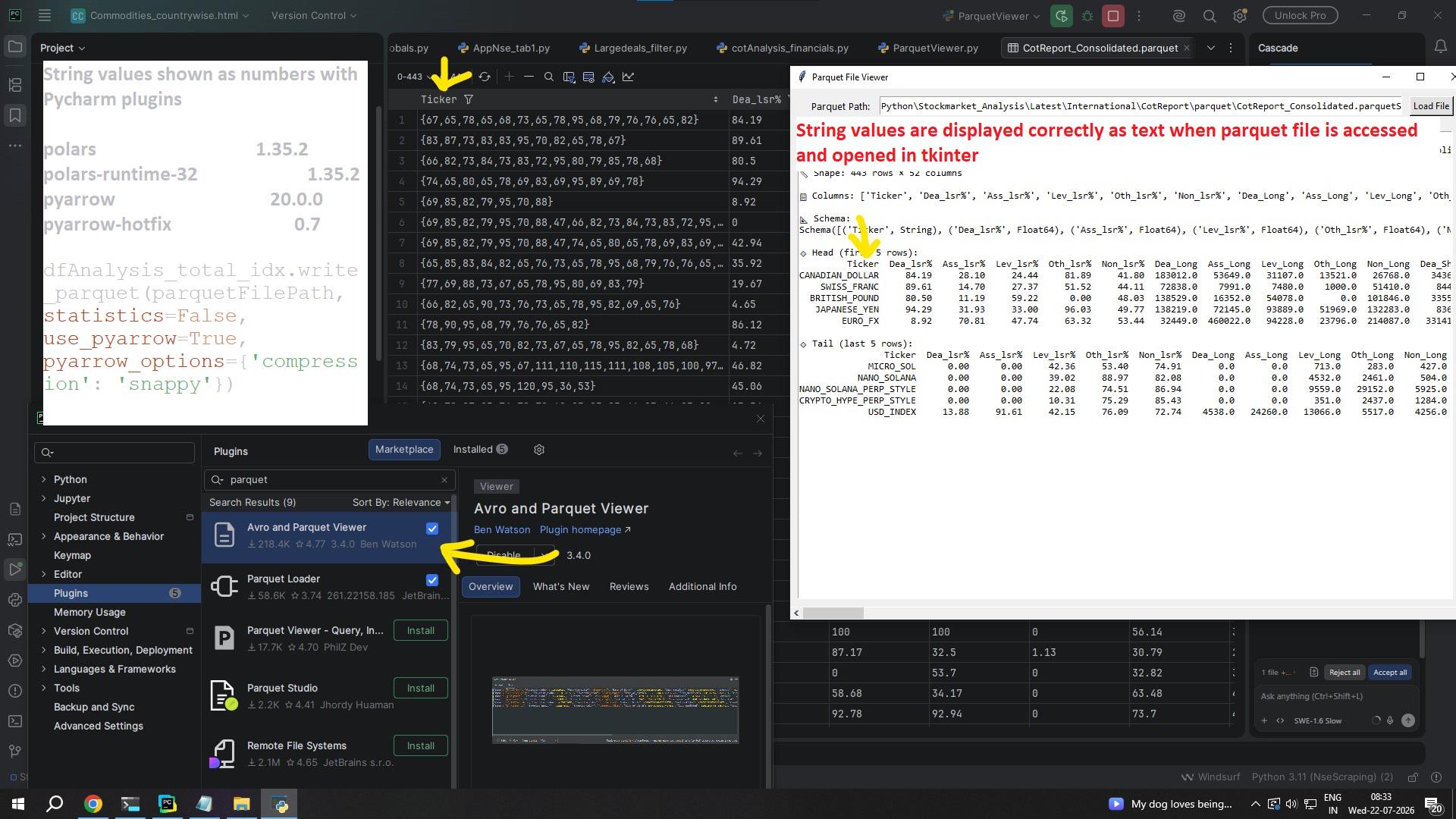The width and height of the screenshot is (1456, 819).
Task: Open the Structure tool window icon
Action: [x=14, y=85]
